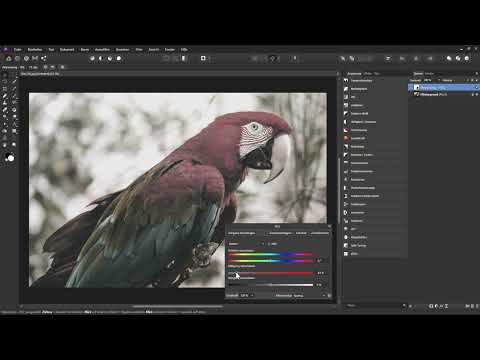The image size is (480, 360).
Task: Apply Auto Colours from the toolbar
Action: [110, 58]
